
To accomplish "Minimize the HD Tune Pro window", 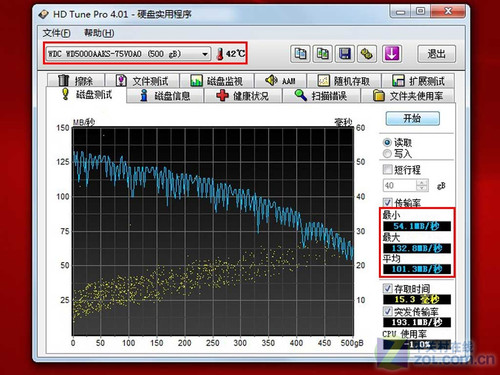I will (400, 12).
